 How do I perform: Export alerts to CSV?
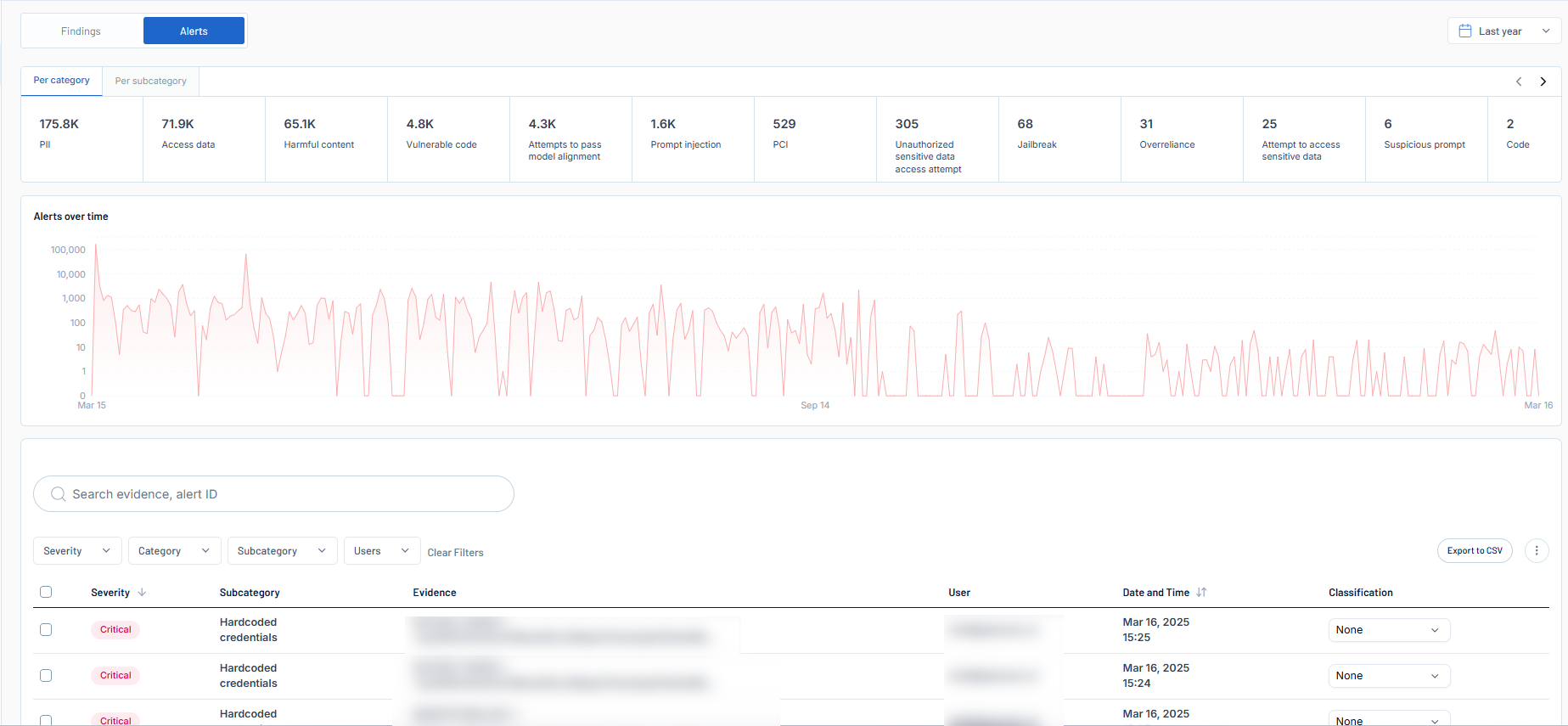[1474, 551]
